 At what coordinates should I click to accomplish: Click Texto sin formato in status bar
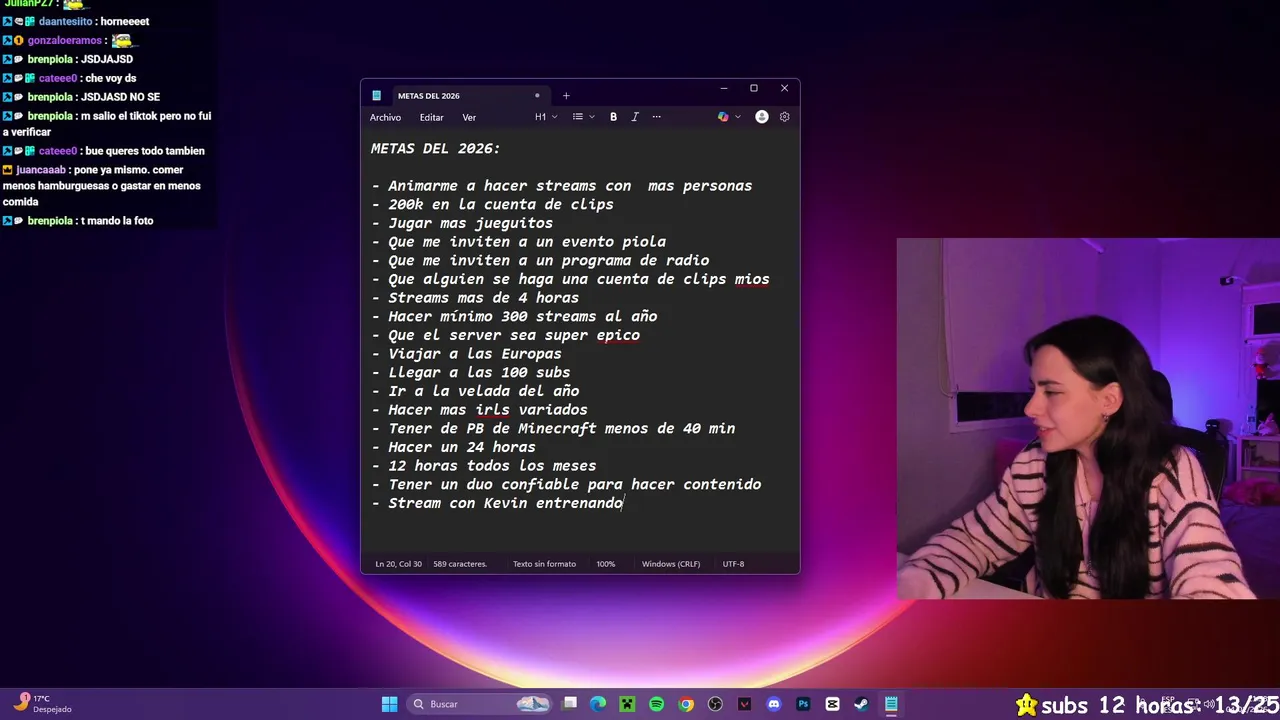544,564
